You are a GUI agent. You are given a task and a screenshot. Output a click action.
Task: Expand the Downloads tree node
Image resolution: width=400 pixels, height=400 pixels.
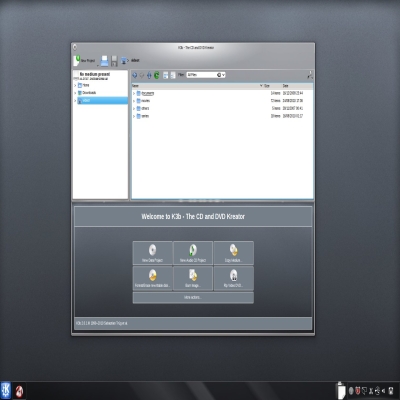click(75, 93)
